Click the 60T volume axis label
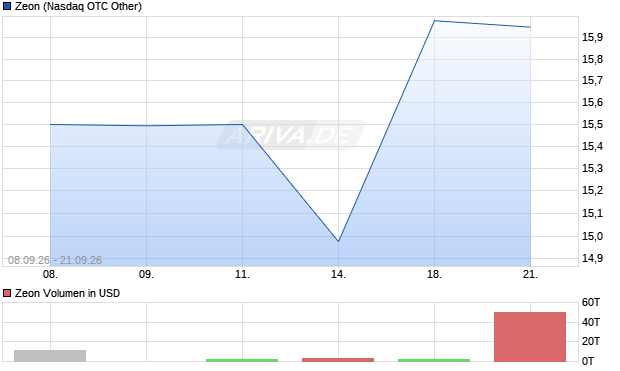The height and width of the screenshot is (371, 620). click(x=591, y=303)
